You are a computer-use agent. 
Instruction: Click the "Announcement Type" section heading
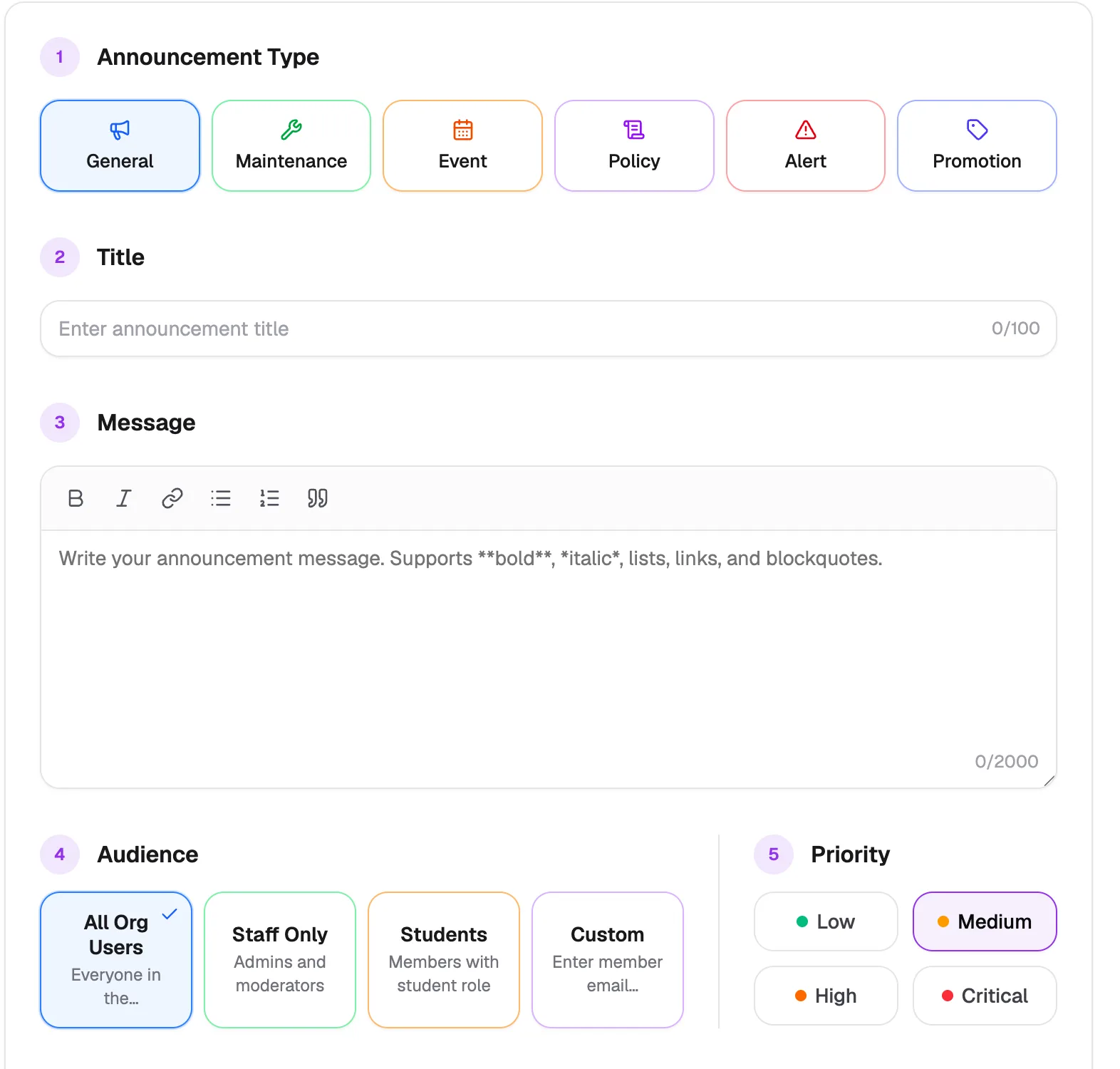(208, 57)
